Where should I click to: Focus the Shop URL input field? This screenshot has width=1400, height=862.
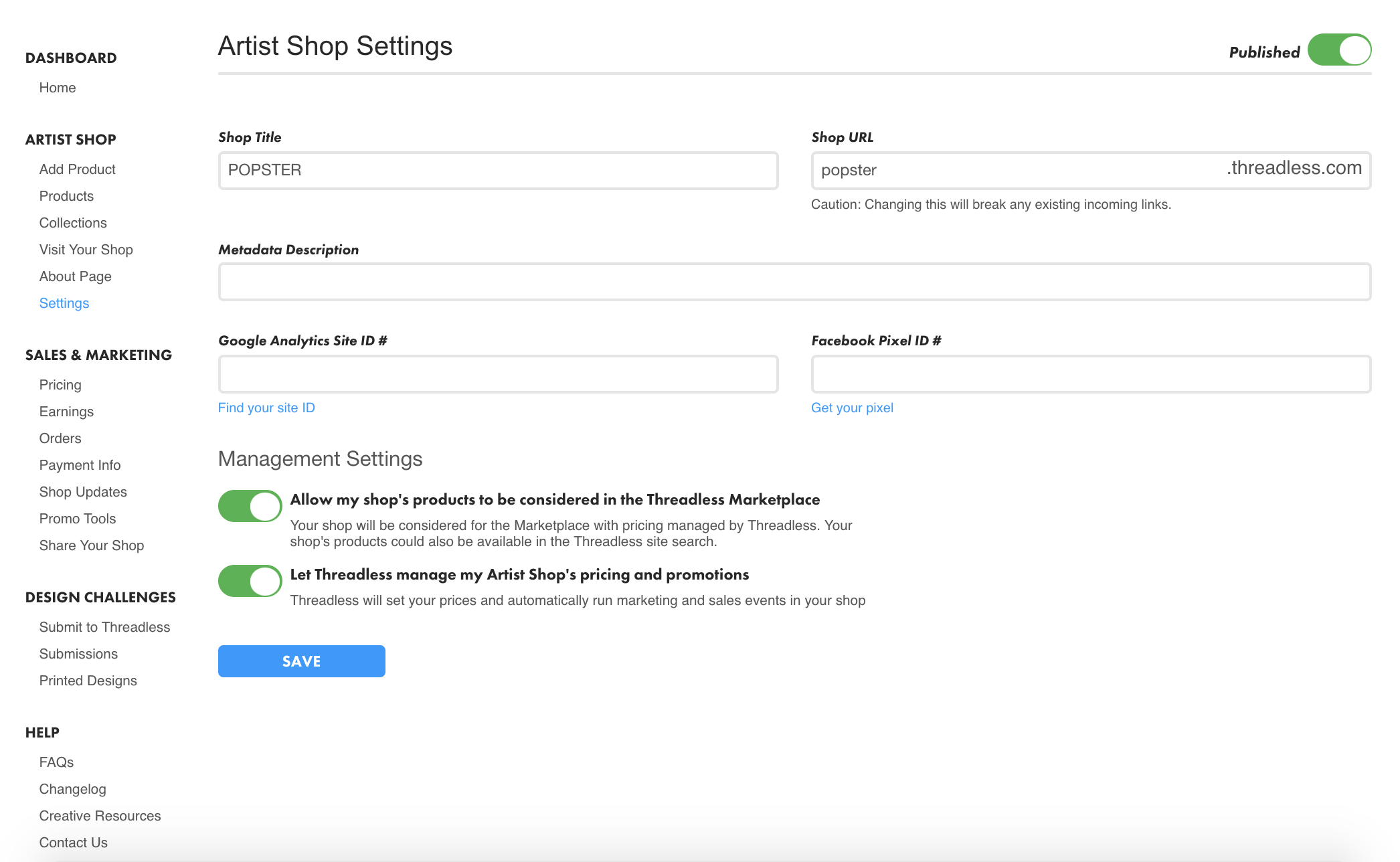[1017, 170]
